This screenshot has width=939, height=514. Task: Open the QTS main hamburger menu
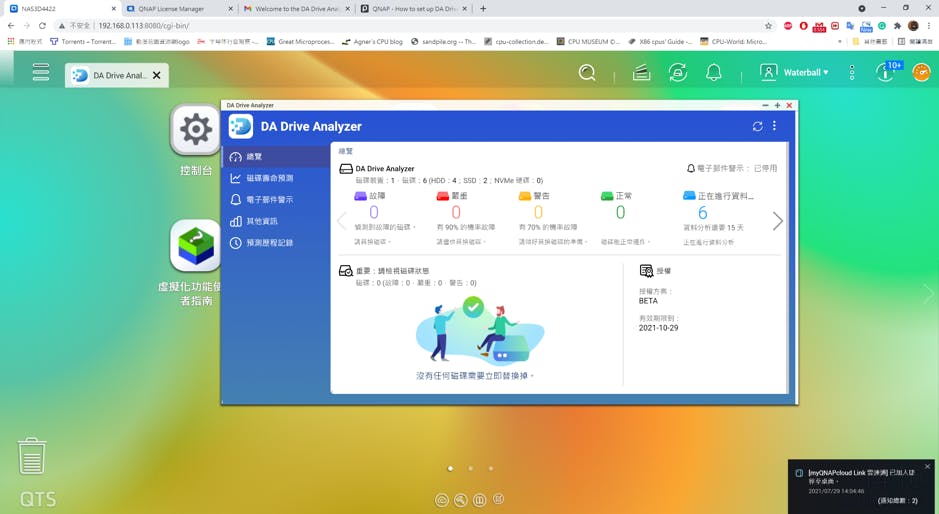[x=40, y=72]
